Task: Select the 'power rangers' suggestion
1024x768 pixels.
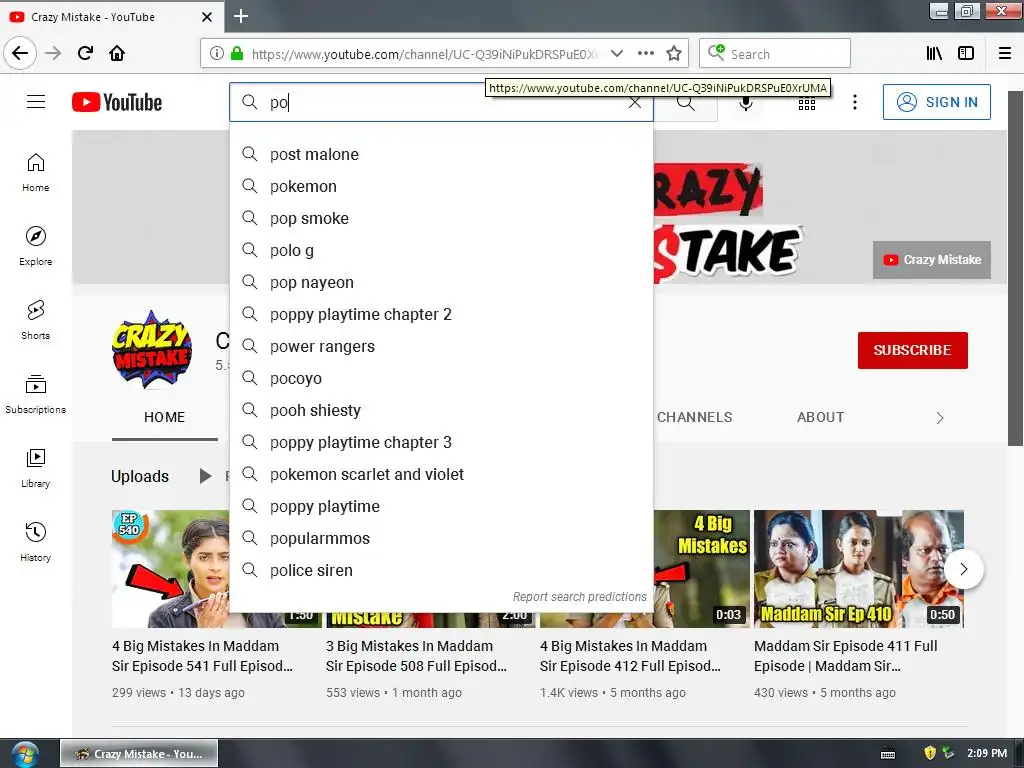Action: click(441, 346)
